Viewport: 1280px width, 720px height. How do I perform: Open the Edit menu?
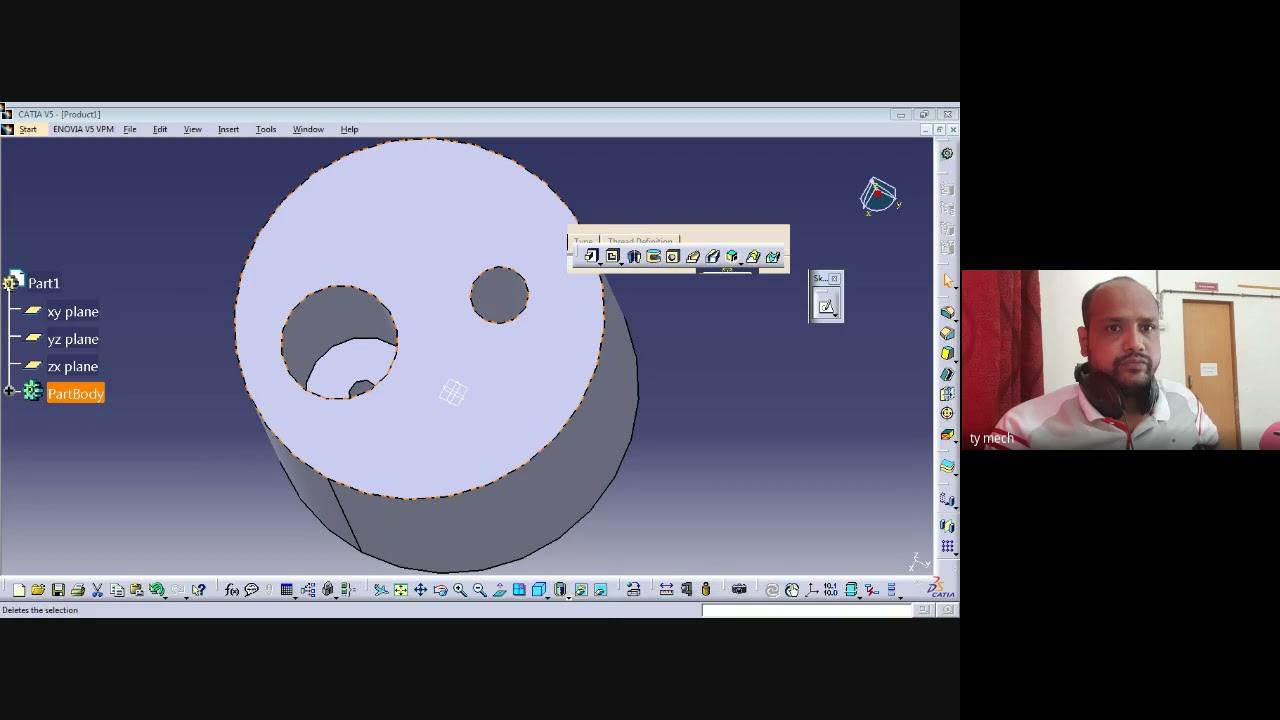coord(160,129)
